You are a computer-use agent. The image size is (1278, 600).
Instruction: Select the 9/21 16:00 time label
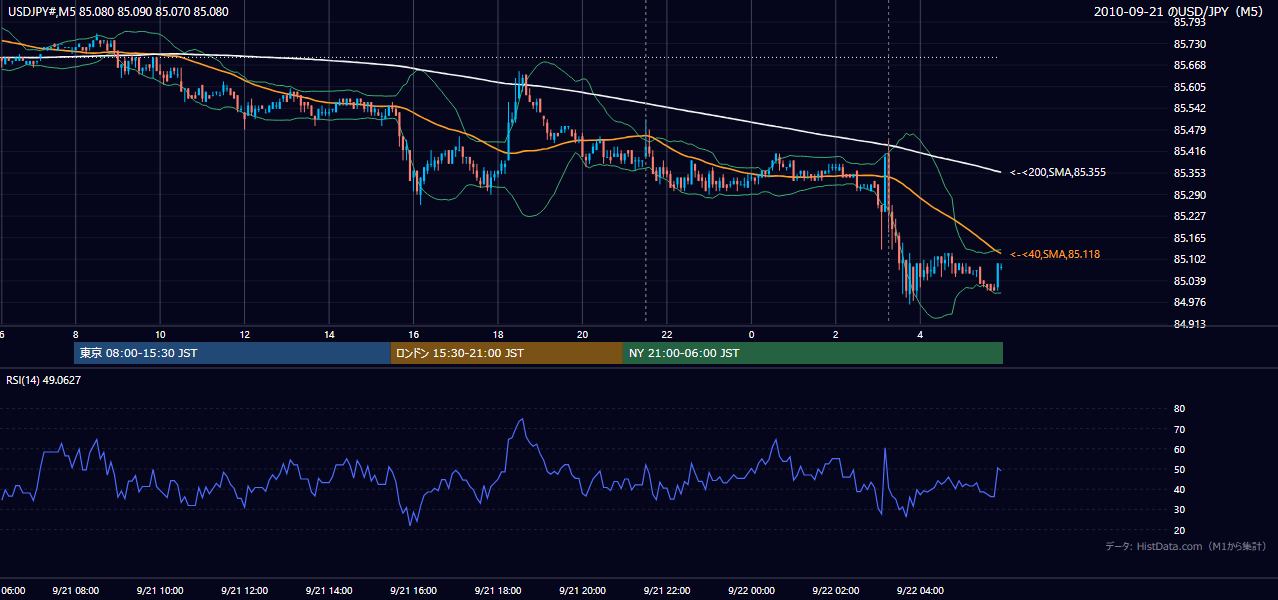tap(413, 591)
